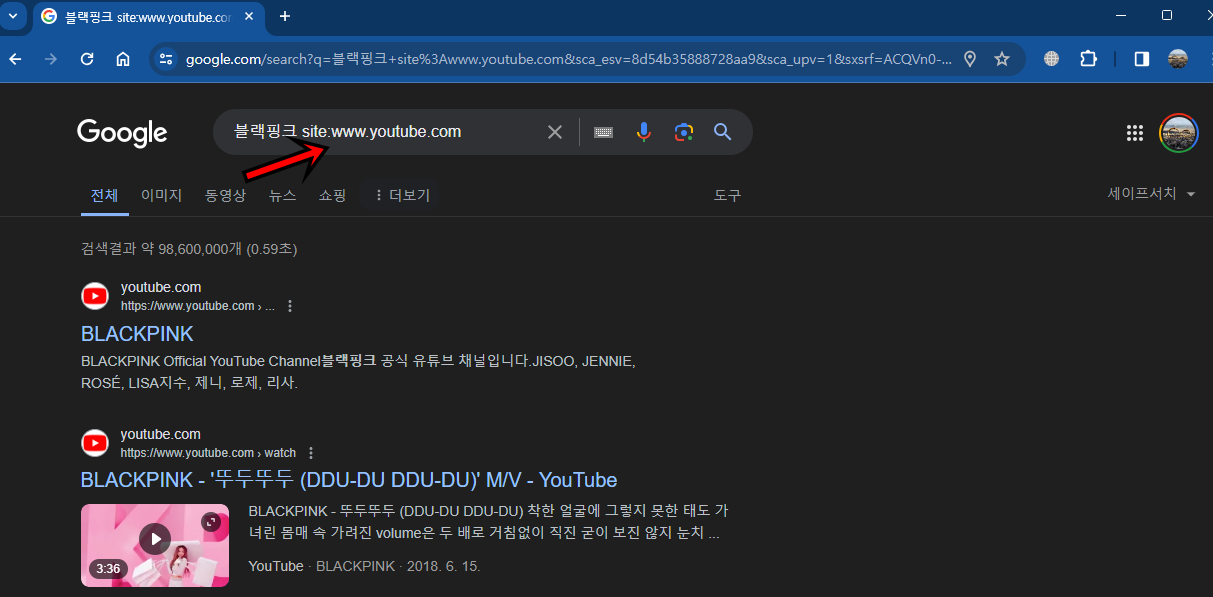Screen dimensions: 1213x597
Task: Minimize the browser window
Action: [1120, 16]
